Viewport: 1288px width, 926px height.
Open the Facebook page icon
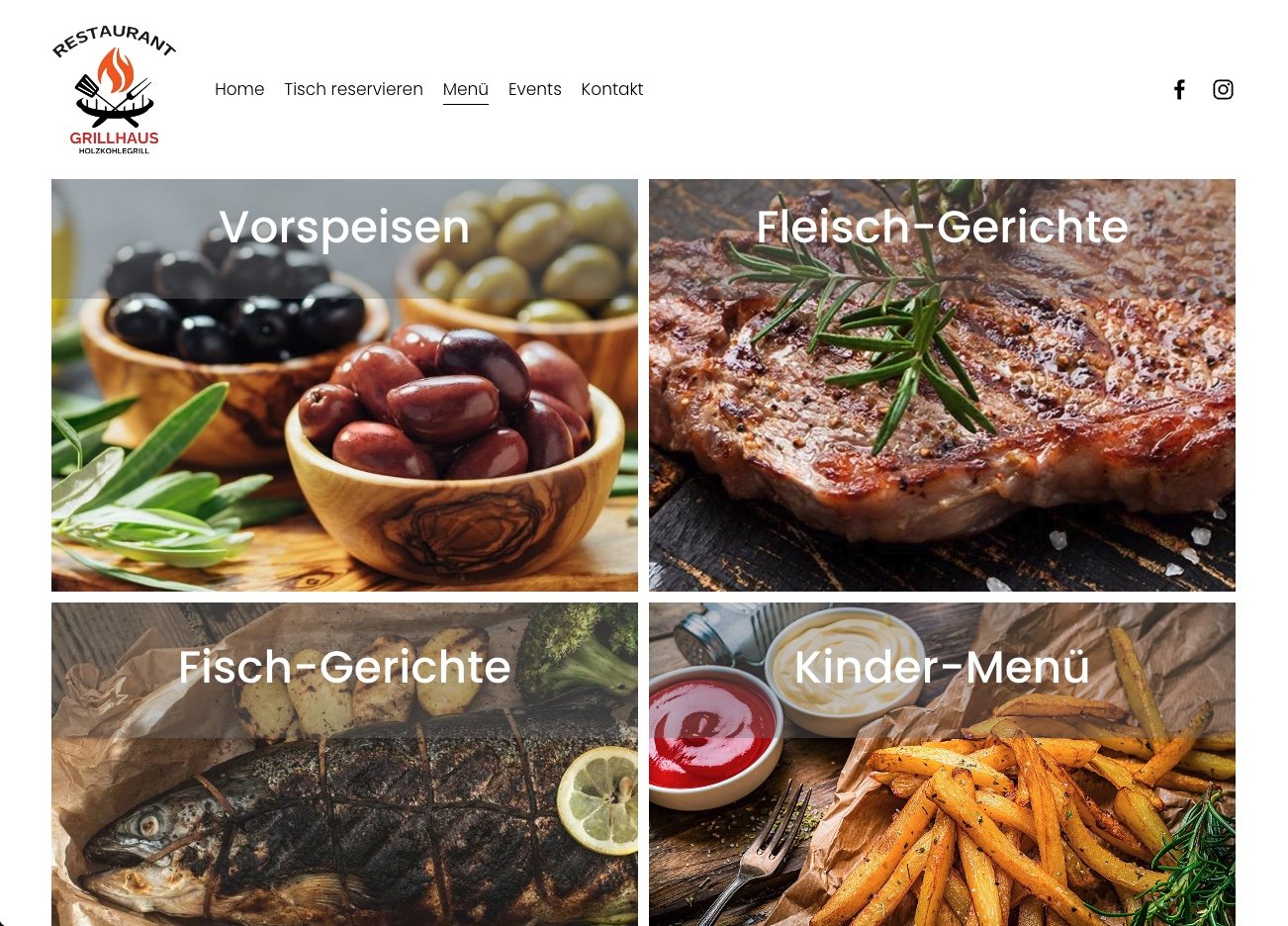1179,90
